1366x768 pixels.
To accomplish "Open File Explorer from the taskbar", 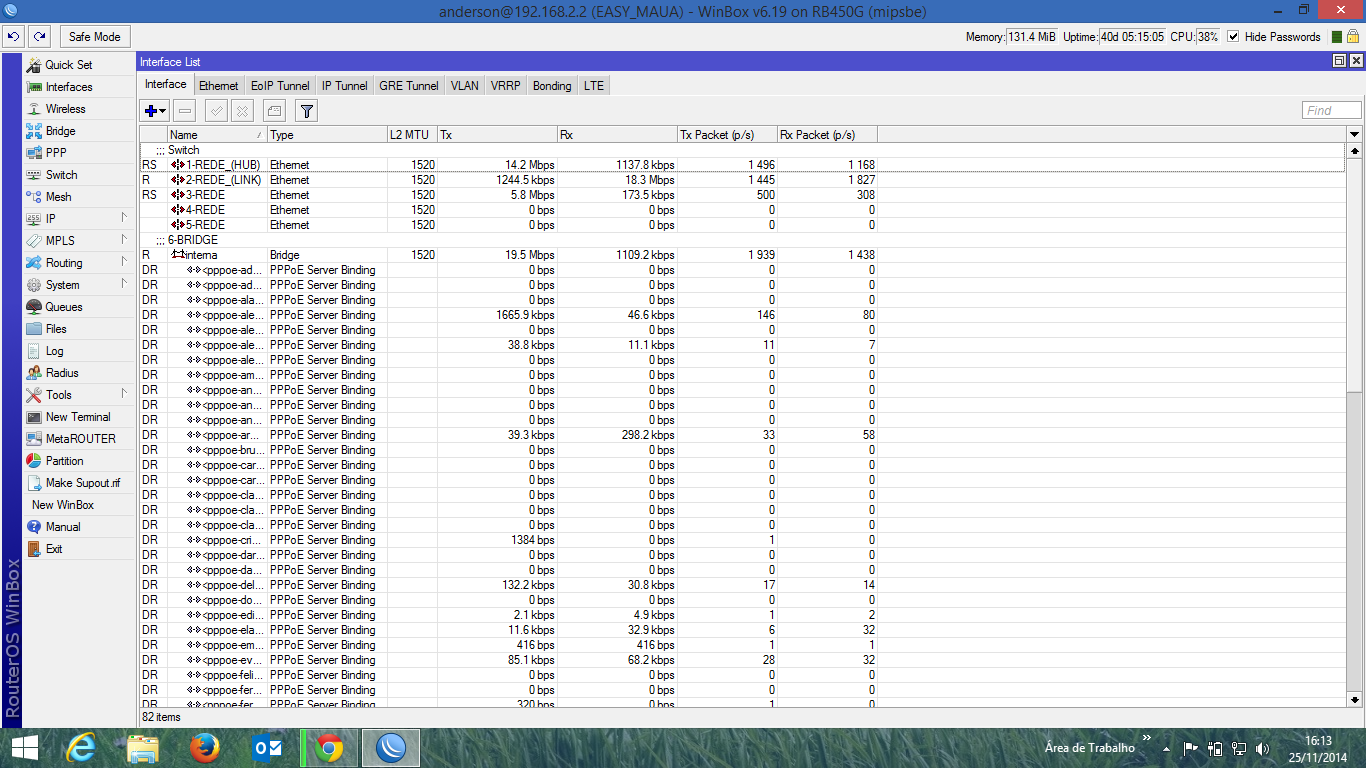I will [143, 747].
